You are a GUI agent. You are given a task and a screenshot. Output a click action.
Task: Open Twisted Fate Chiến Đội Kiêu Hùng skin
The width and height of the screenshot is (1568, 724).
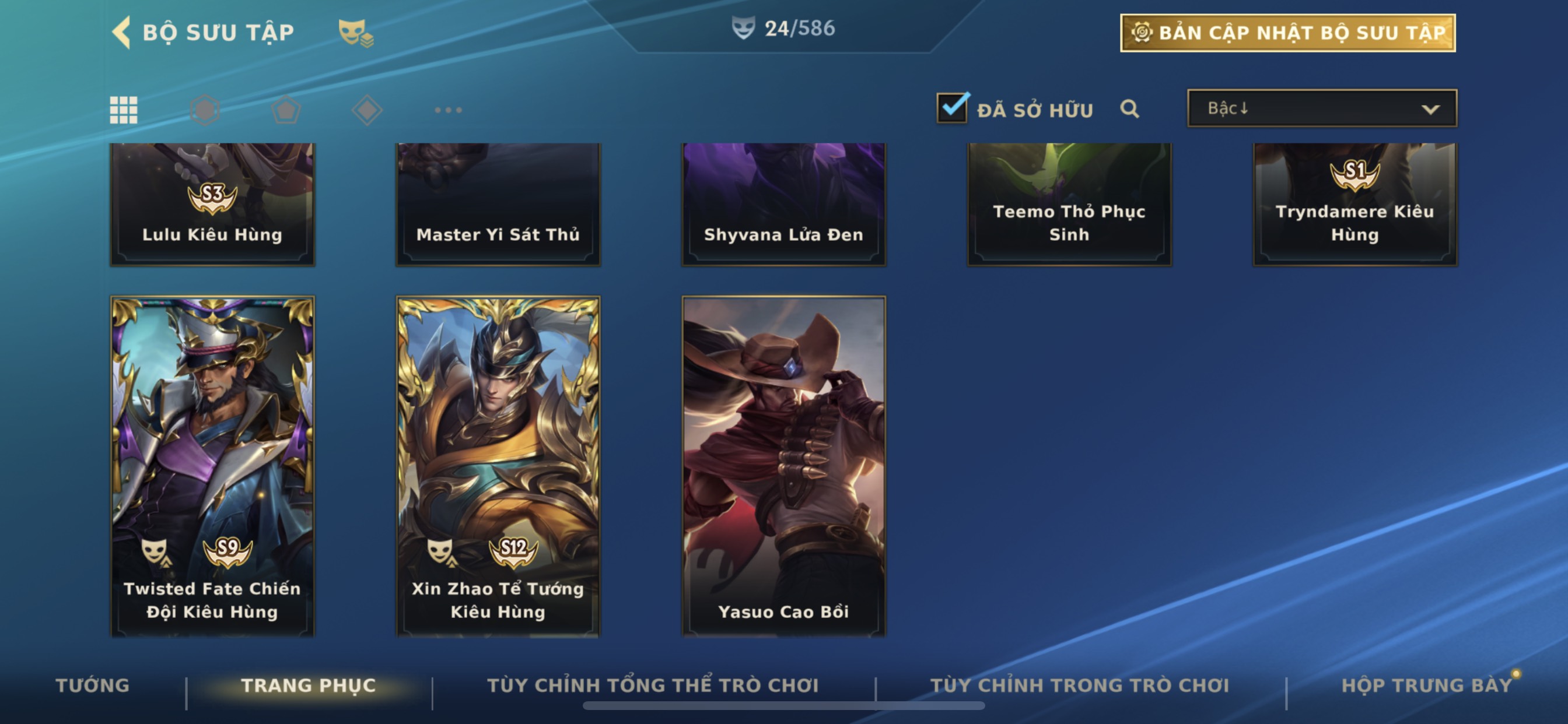pos(212,466)
